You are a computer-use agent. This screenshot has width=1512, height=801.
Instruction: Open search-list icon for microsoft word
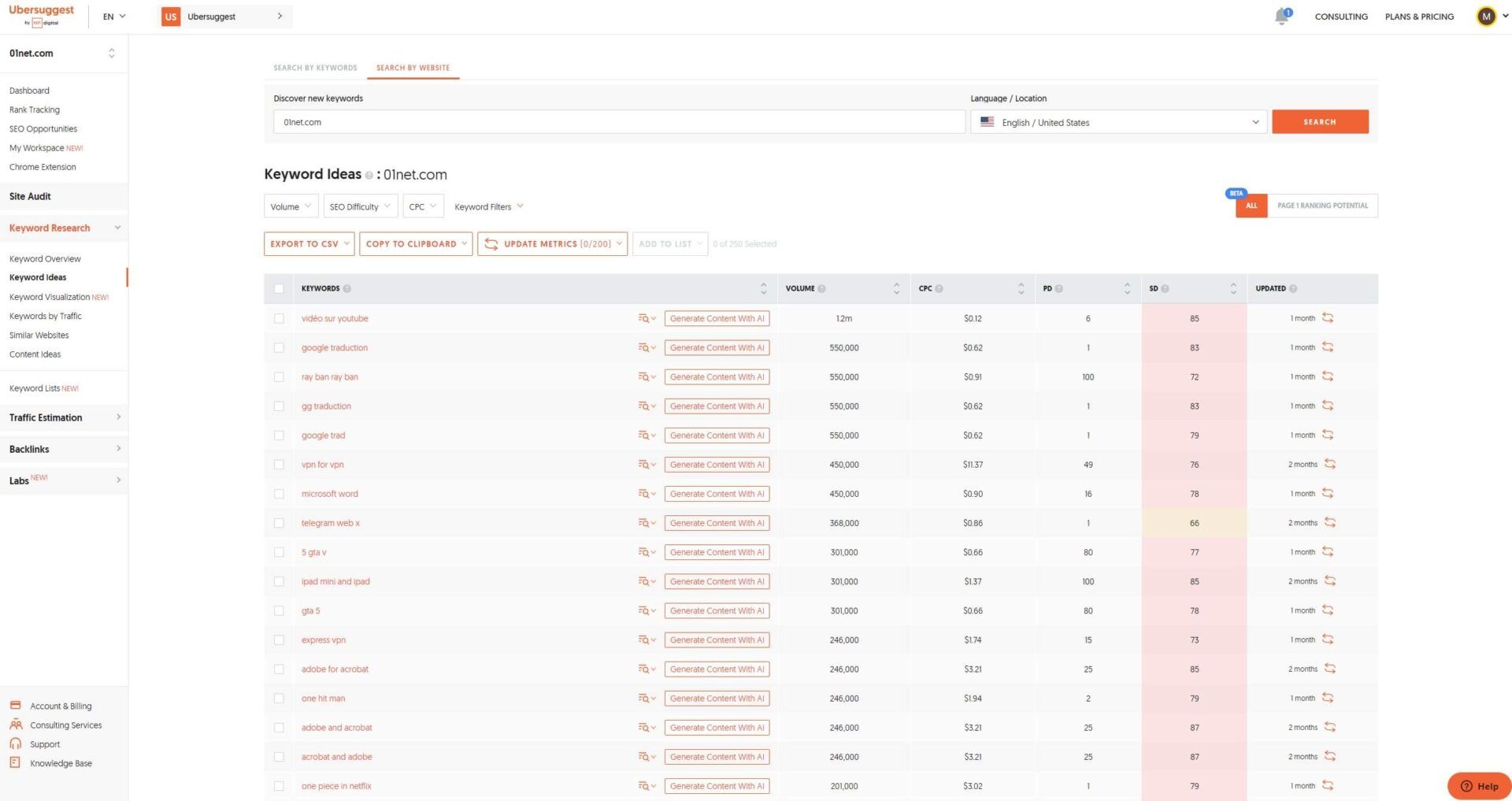(x=647, y=494)
